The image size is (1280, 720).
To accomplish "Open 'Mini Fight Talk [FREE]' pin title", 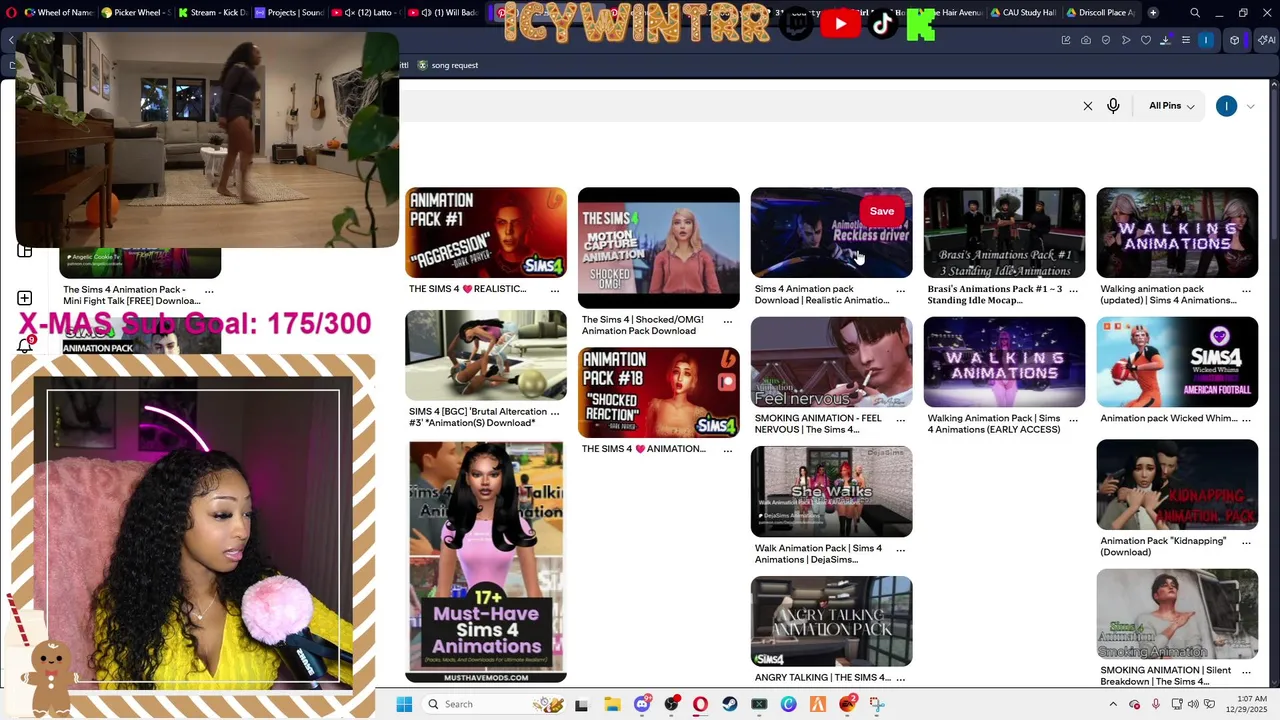I will pos(131,295).
